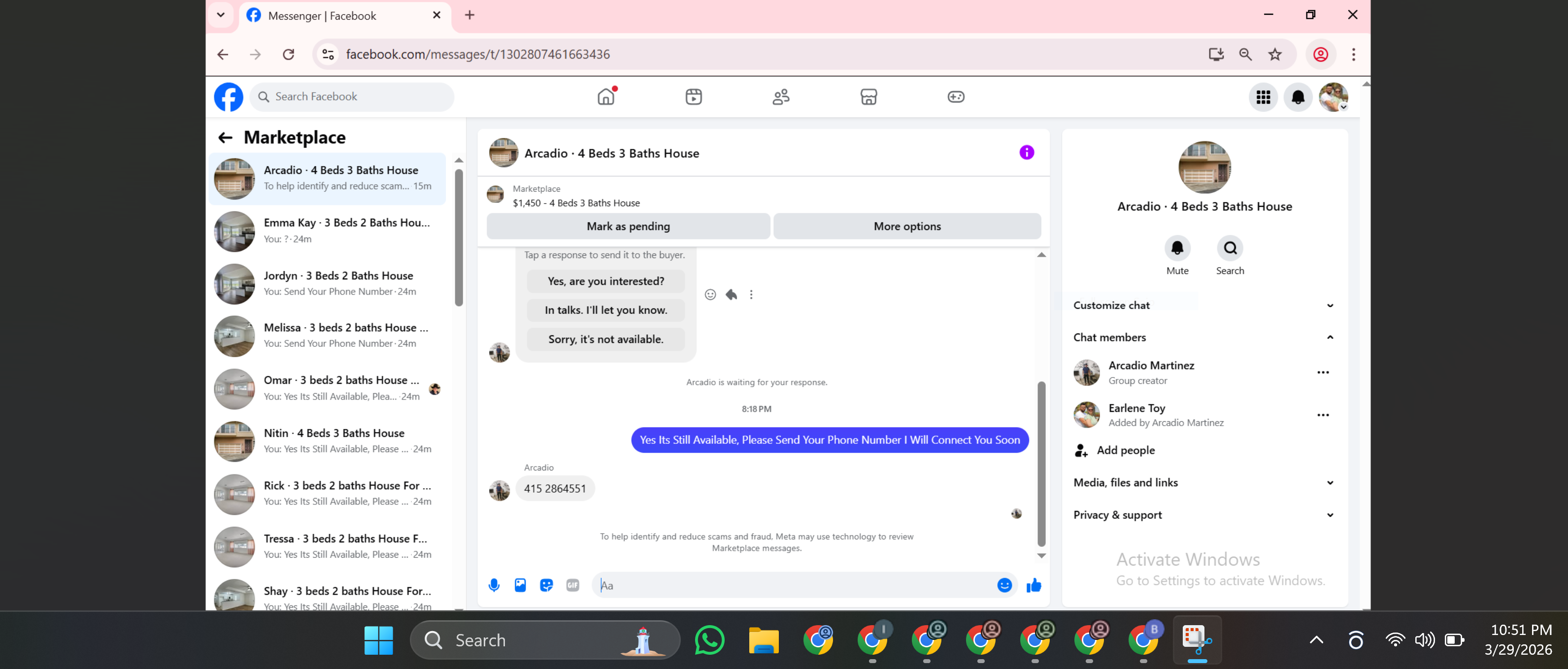Expand Privacy & support section
This screenshot has width=1568, height=669.
tap(1203, 515)
